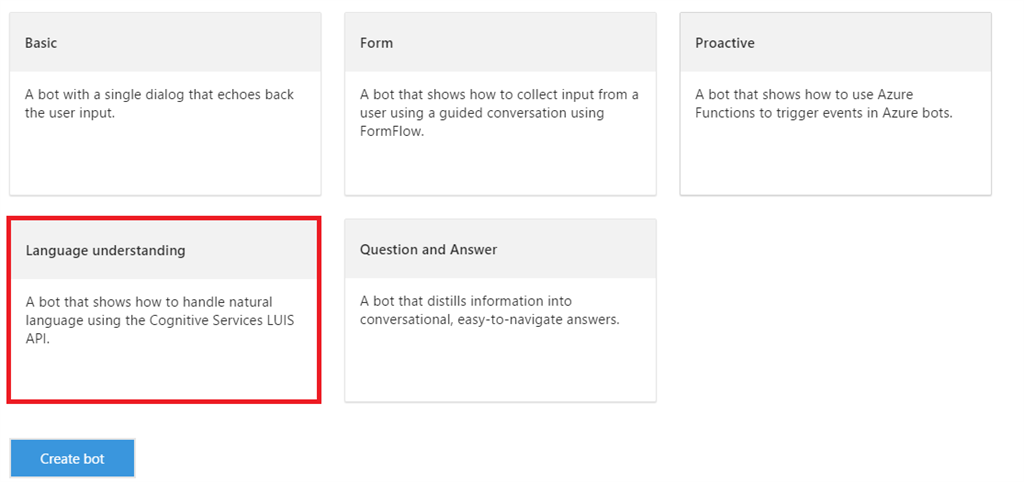1024x482 pixels.
Task: Click the "Proactive" heading label
Action: click(725, 43)
